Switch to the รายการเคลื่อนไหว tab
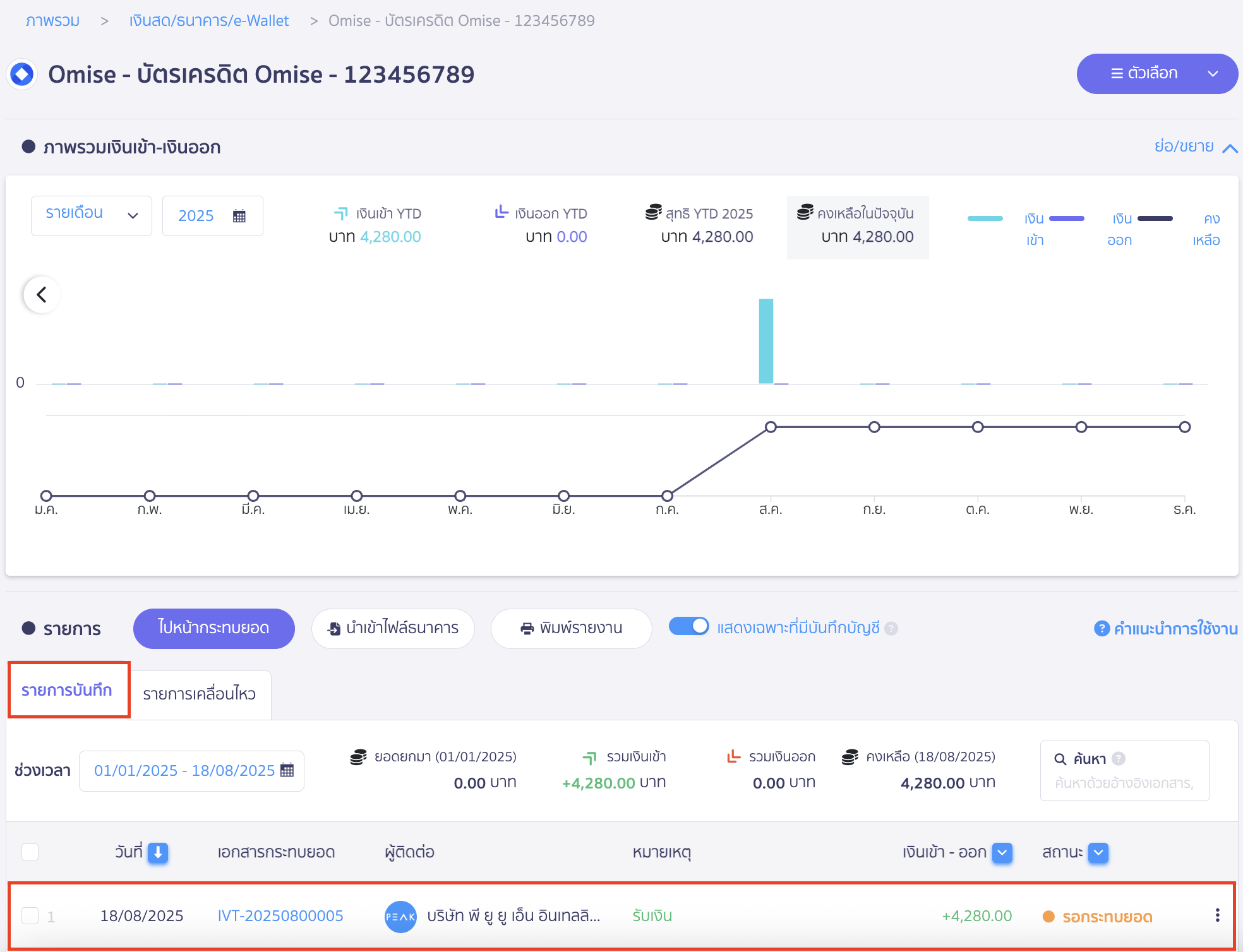Screen dimensions: 1243x952 [x=200, y=694]
